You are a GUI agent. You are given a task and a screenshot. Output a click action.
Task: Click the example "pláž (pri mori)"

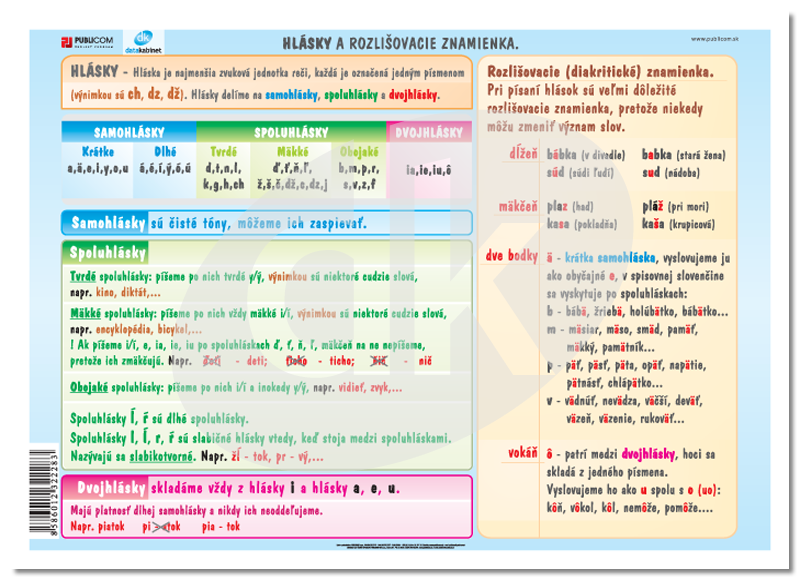pyautogui.click(x=676, y=207)
